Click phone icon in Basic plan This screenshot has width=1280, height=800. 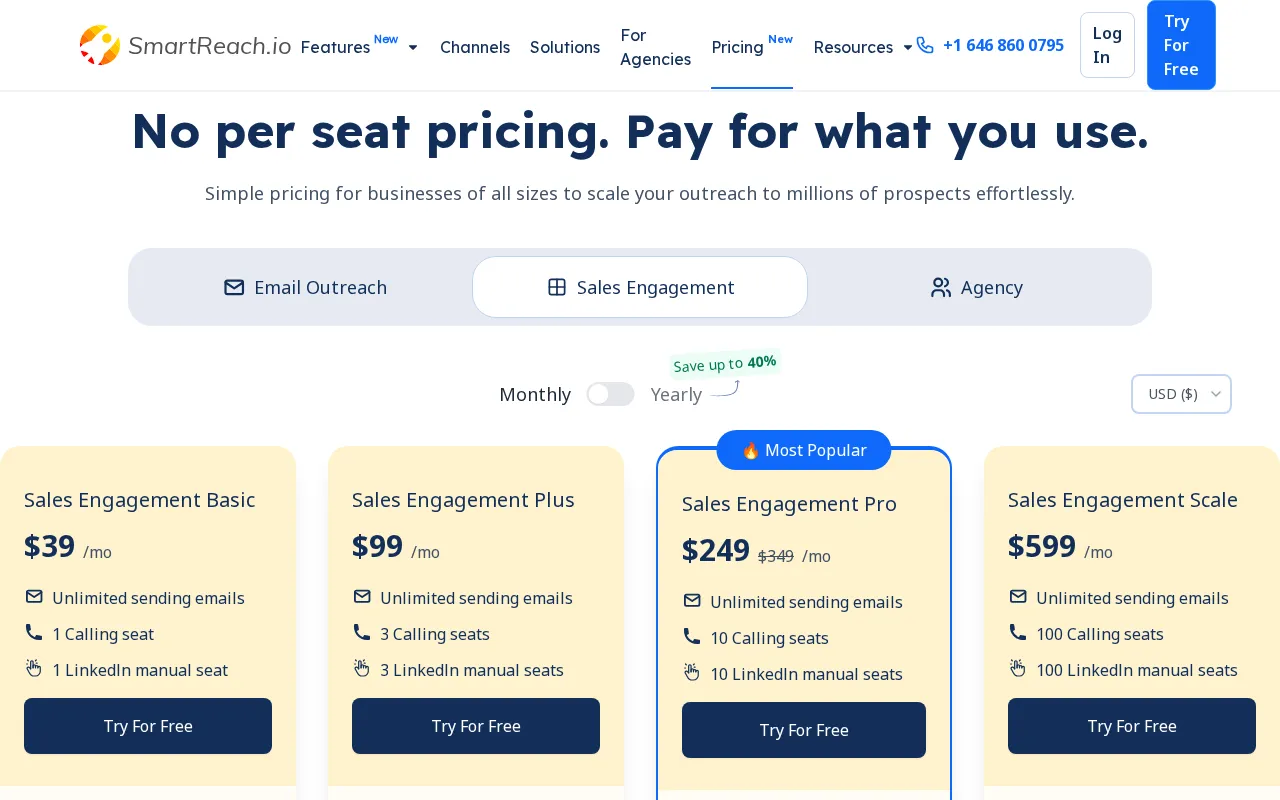click(x=34, y=632)
